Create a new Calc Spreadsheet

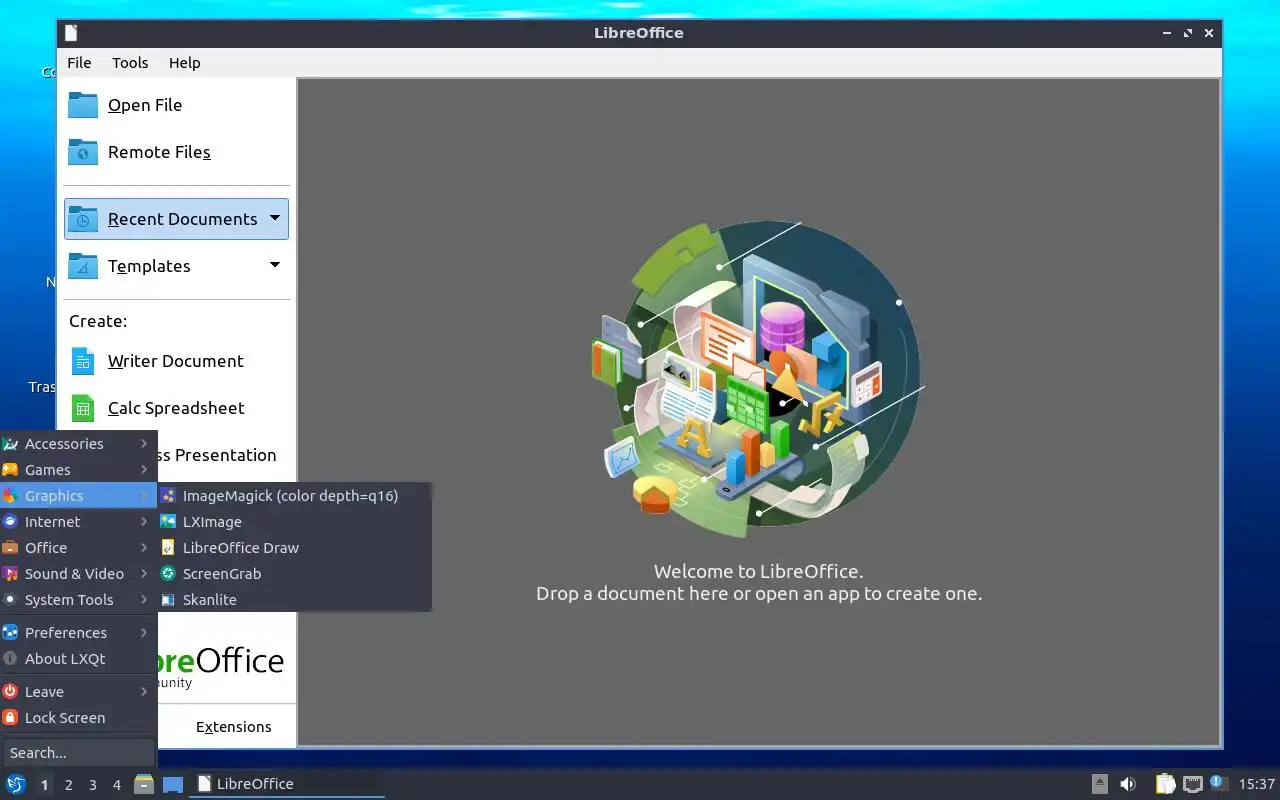[x=177, y=408]
